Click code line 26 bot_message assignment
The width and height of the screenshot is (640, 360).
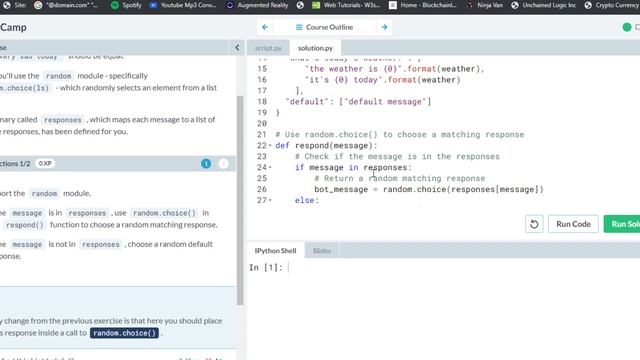(429, 189)
